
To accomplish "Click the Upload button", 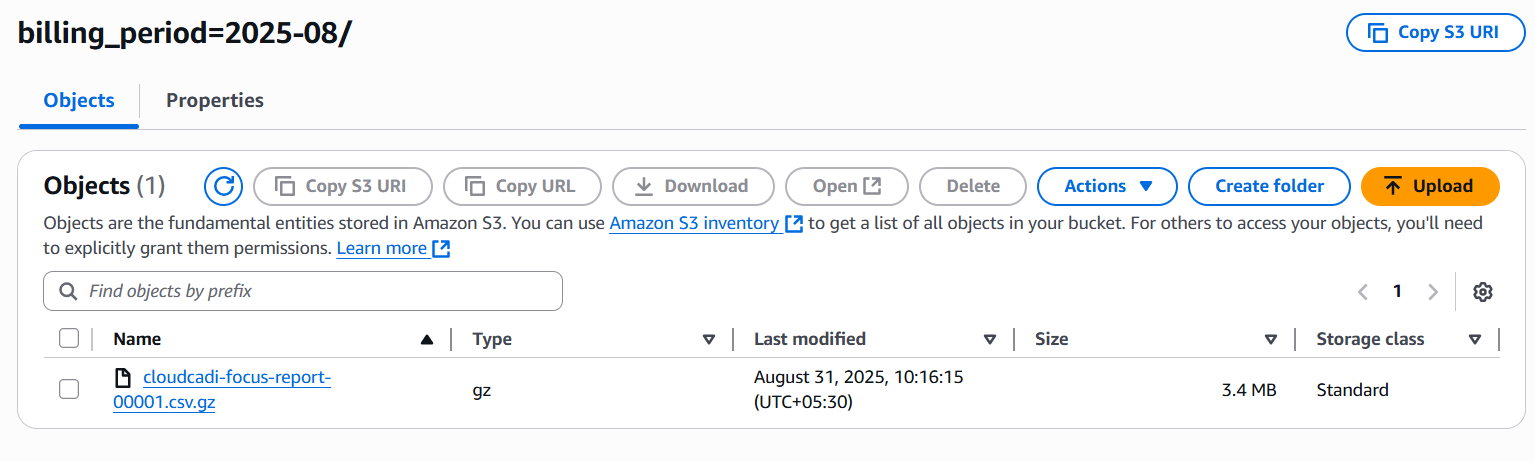I will point(1430,186).
